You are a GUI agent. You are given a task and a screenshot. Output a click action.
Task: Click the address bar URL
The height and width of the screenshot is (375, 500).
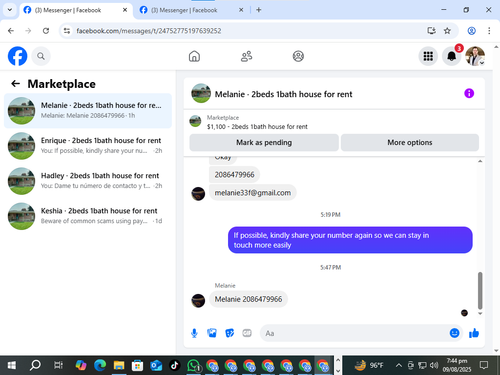point(149,31)
